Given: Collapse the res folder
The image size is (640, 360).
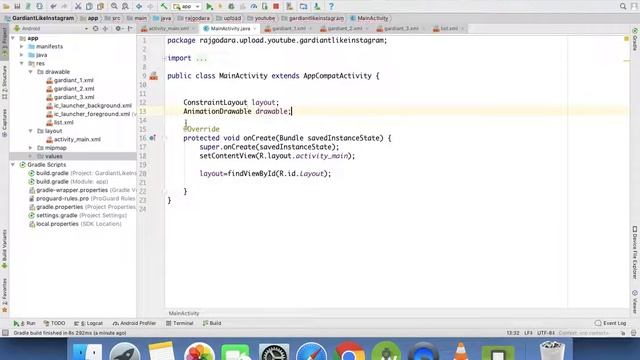Looking at the screenshot, I should pos(22,63).
